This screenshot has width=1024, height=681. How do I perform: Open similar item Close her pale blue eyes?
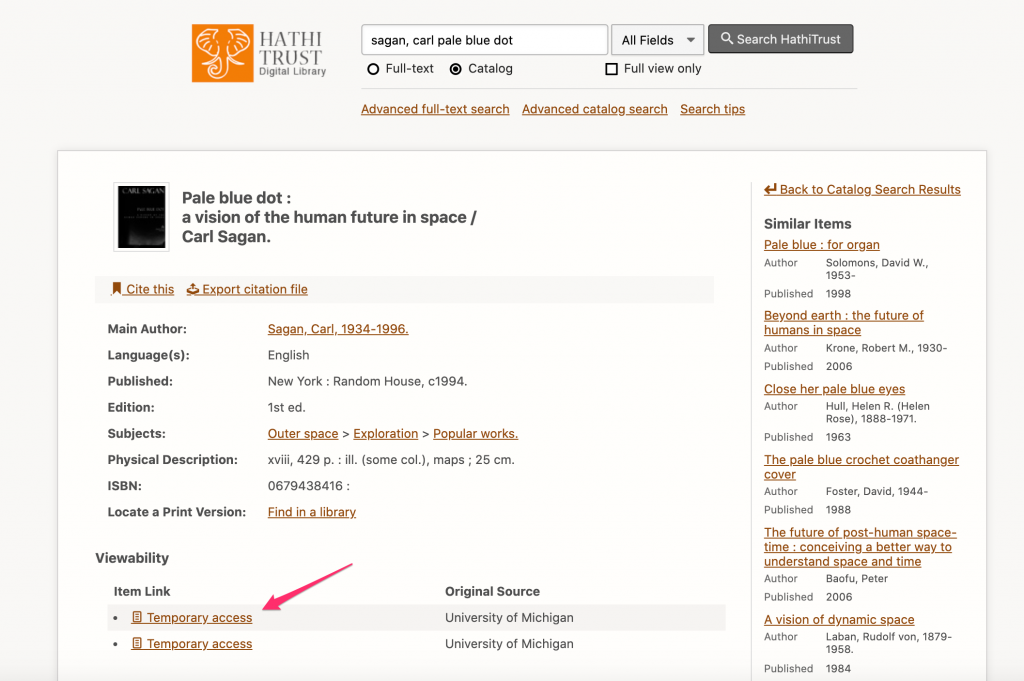[835, 389]
